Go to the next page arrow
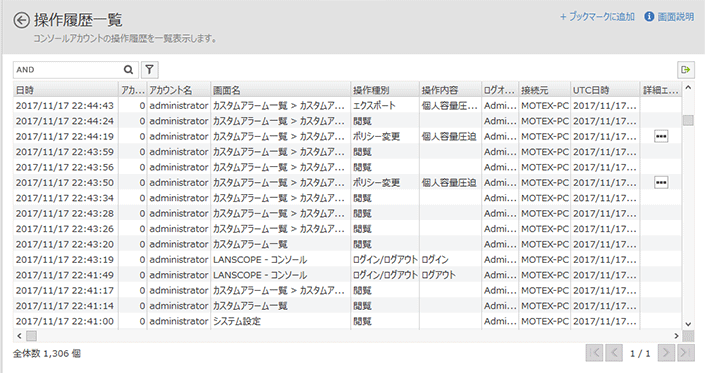This screenshot has height=373, width=705. [x=666, y=353]
